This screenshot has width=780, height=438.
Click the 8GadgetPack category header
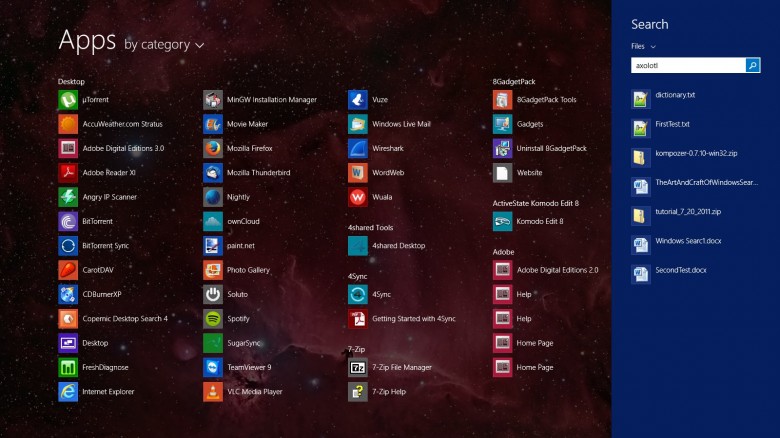[514, 82]
